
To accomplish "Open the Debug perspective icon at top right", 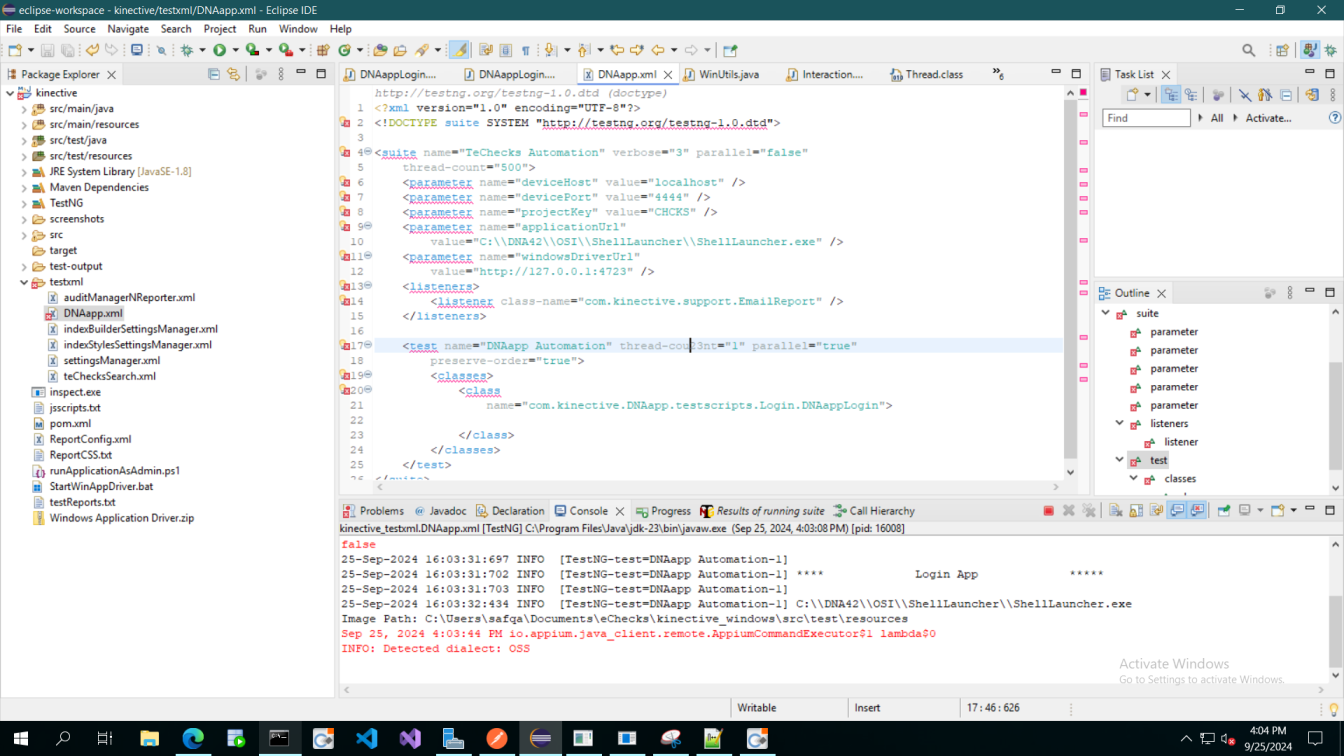I will pos(1331,50).
